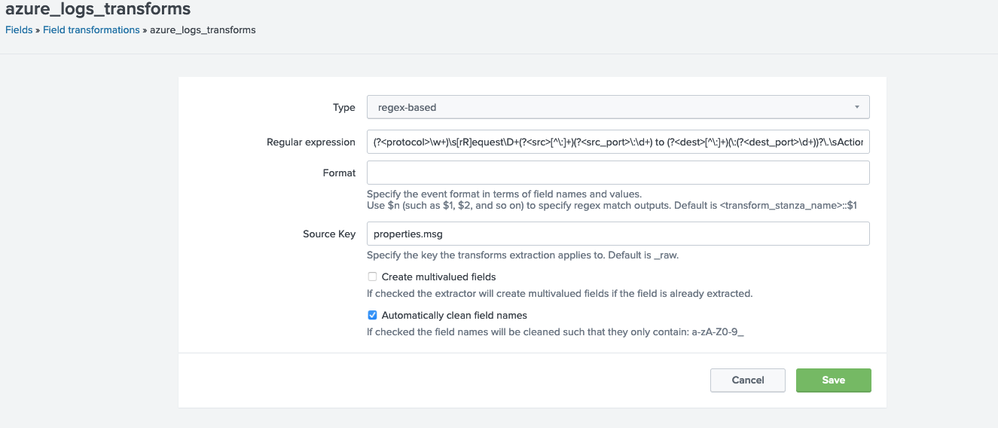Viewport: 998px width, 428px height.
Task: Navigate to Field transformations breadcrumb link
Action: (91, 30)
